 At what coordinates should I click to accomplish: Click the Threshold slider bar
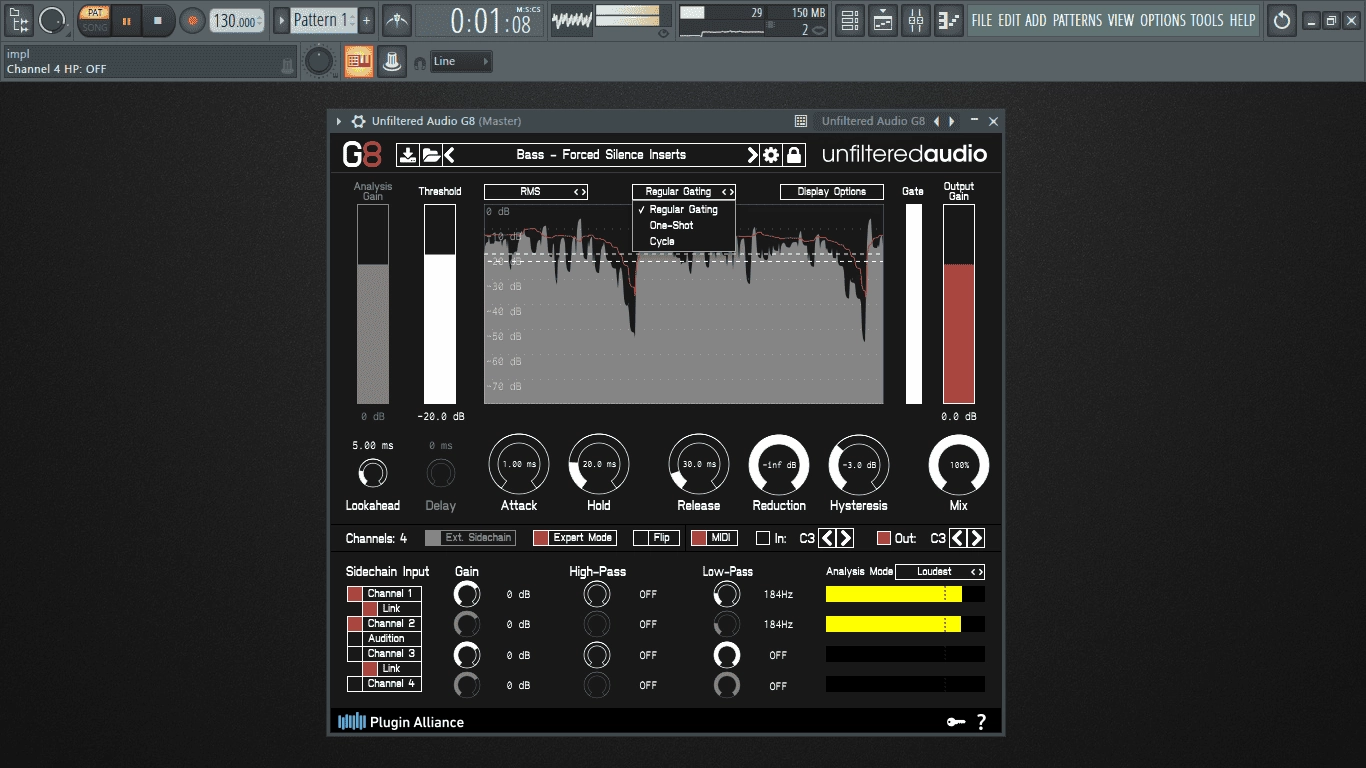[440, 304]
